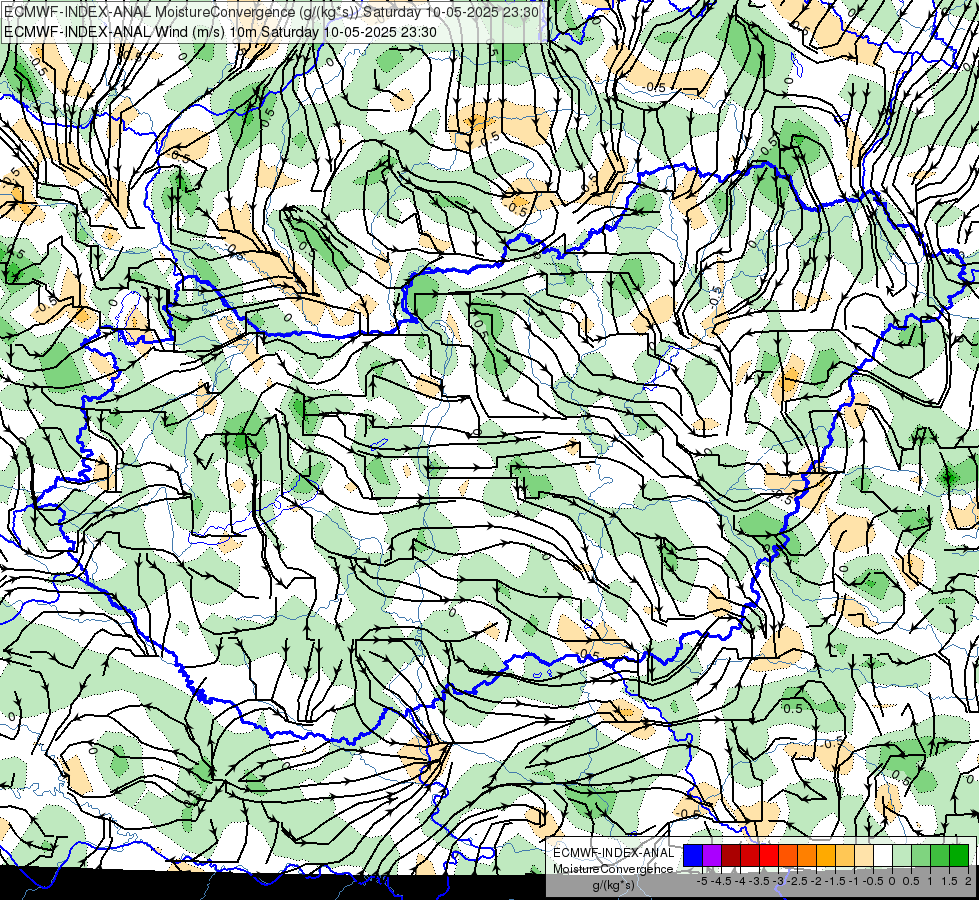Click the legend scale's -0.5 tick label
This screenshot has height=900, width=979.
click(x=873, y=881)
